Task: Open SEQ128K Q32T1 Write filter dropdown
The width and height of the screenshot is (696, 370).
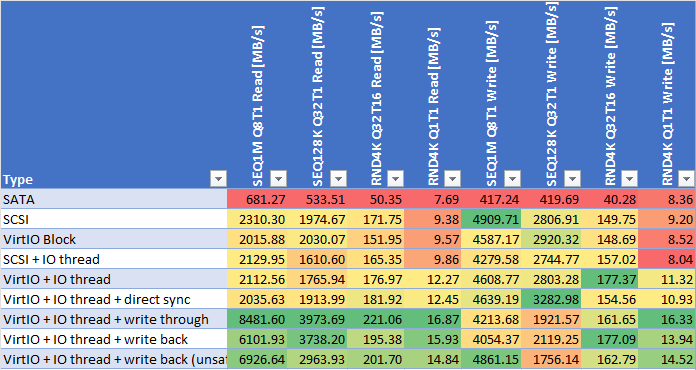Action: coord(572,179)
